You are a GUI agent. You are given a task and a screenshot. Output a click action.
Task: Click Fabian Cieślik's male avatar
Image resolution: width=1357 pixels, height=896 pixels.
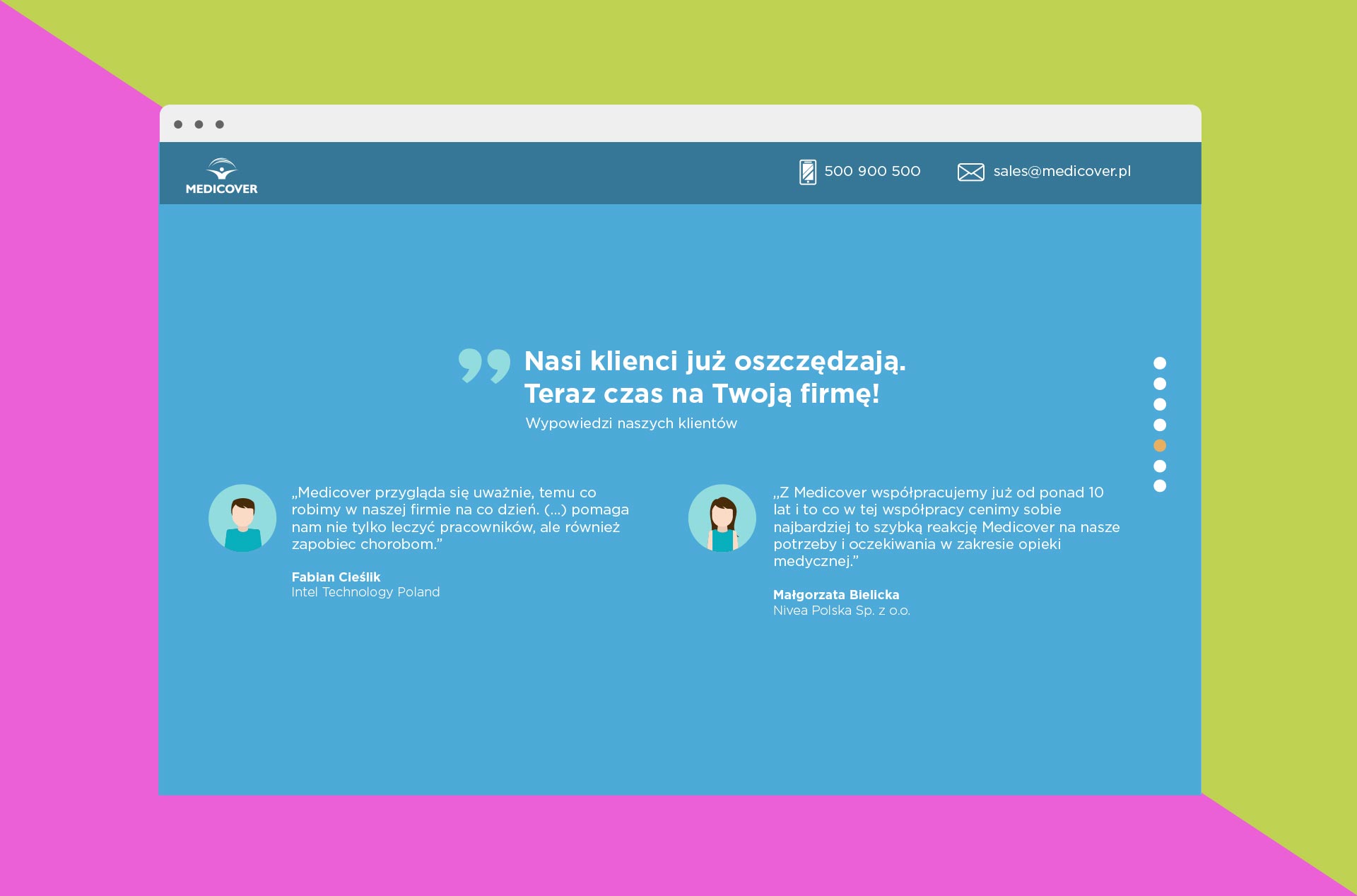[242, 518]
